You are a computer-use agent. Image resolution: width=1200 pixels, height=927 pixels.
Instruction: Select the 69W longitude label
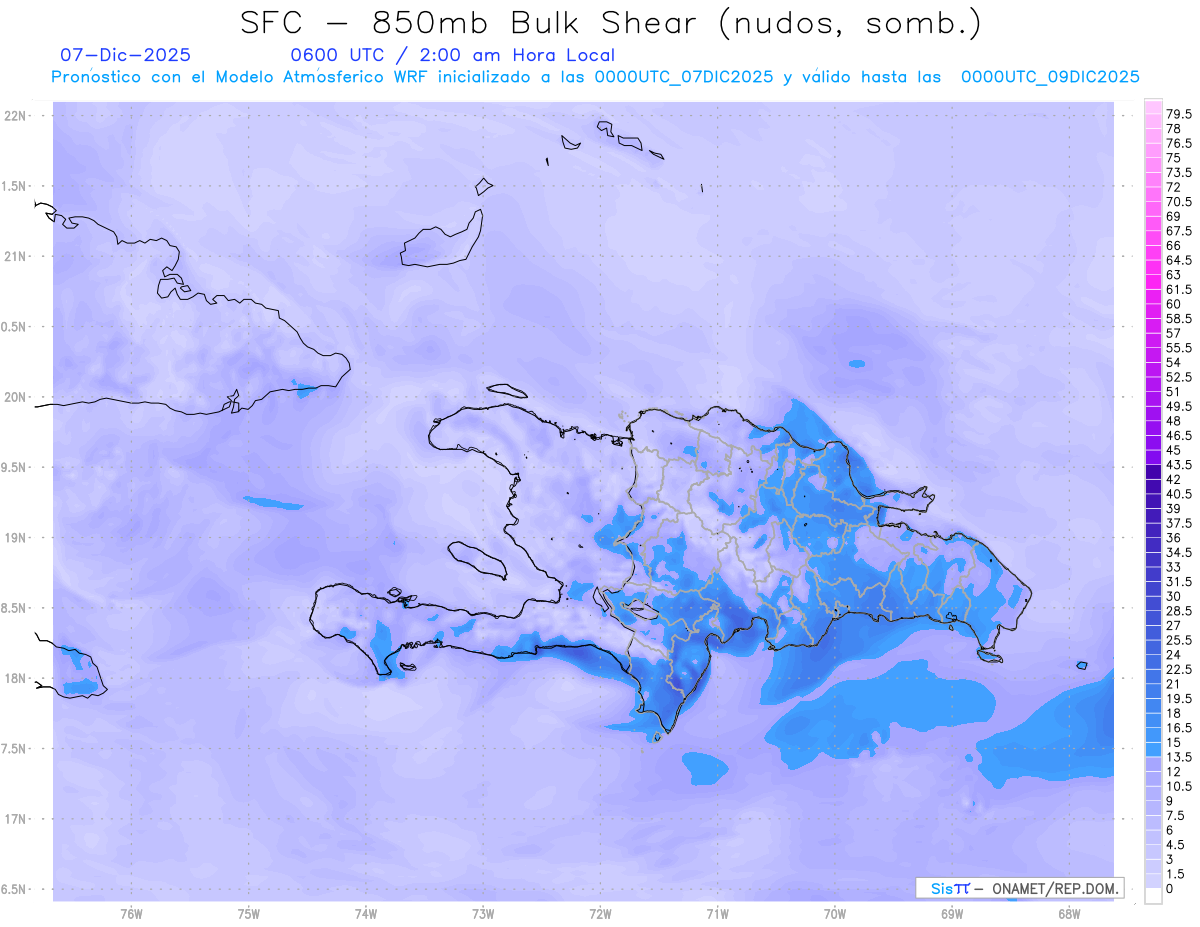[x=952, y=913]
